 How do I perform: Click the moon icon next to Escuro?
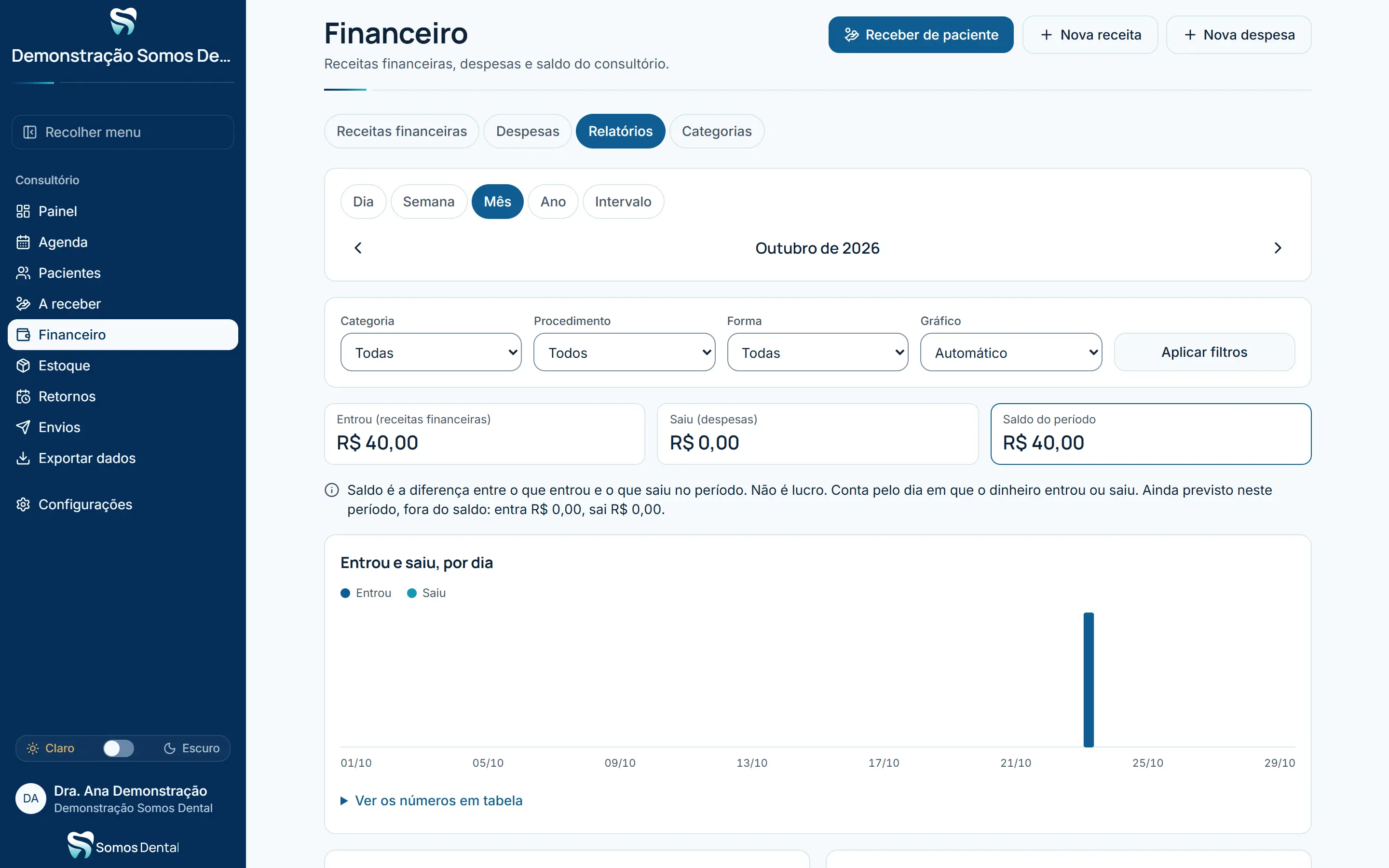coord(169,748)
